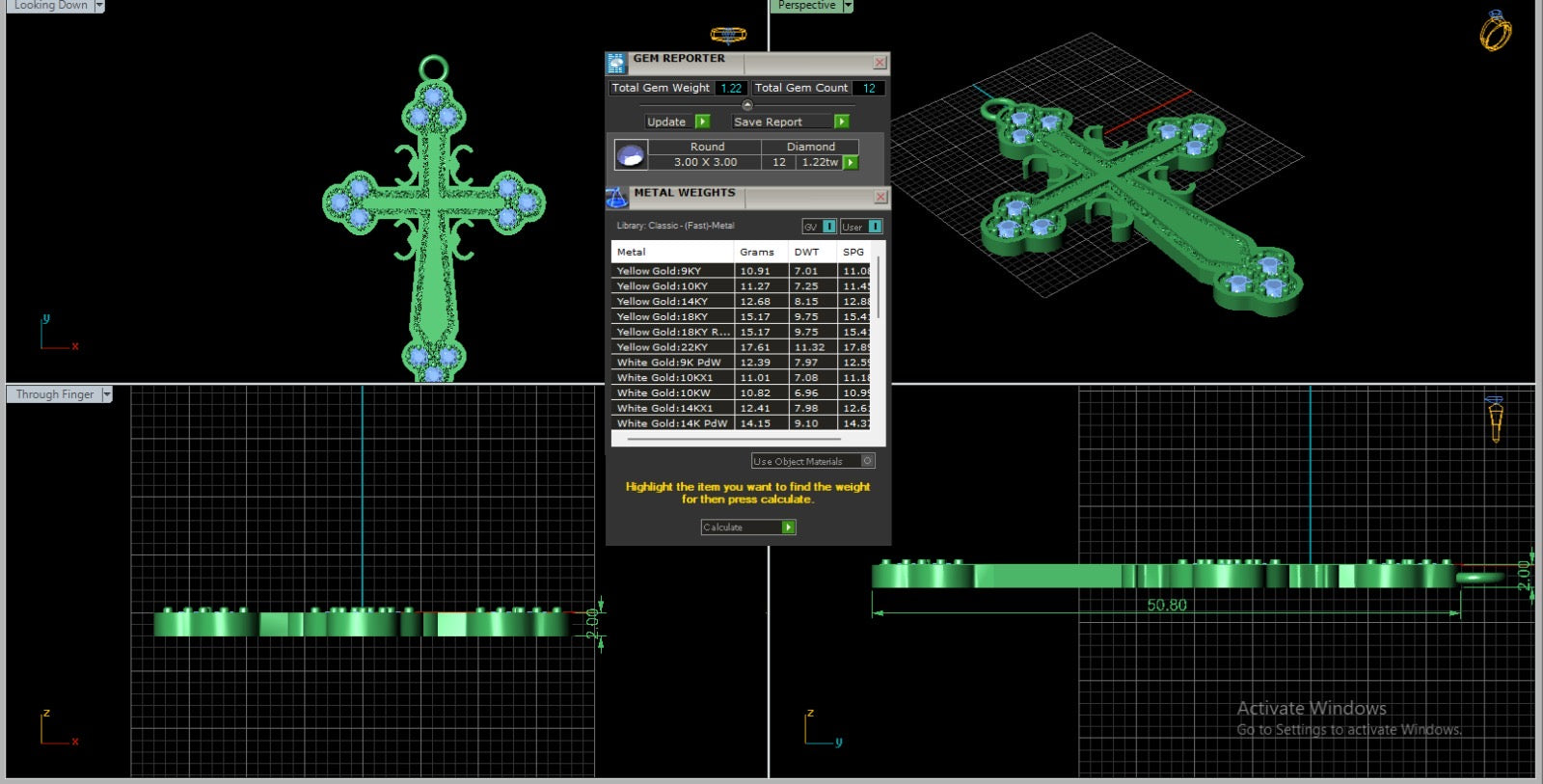Image resolution: width=1543 pixels, height=784 pixels.
Task: Select the Yellow Gold:18KY row
Action: [x=741, y=316]
